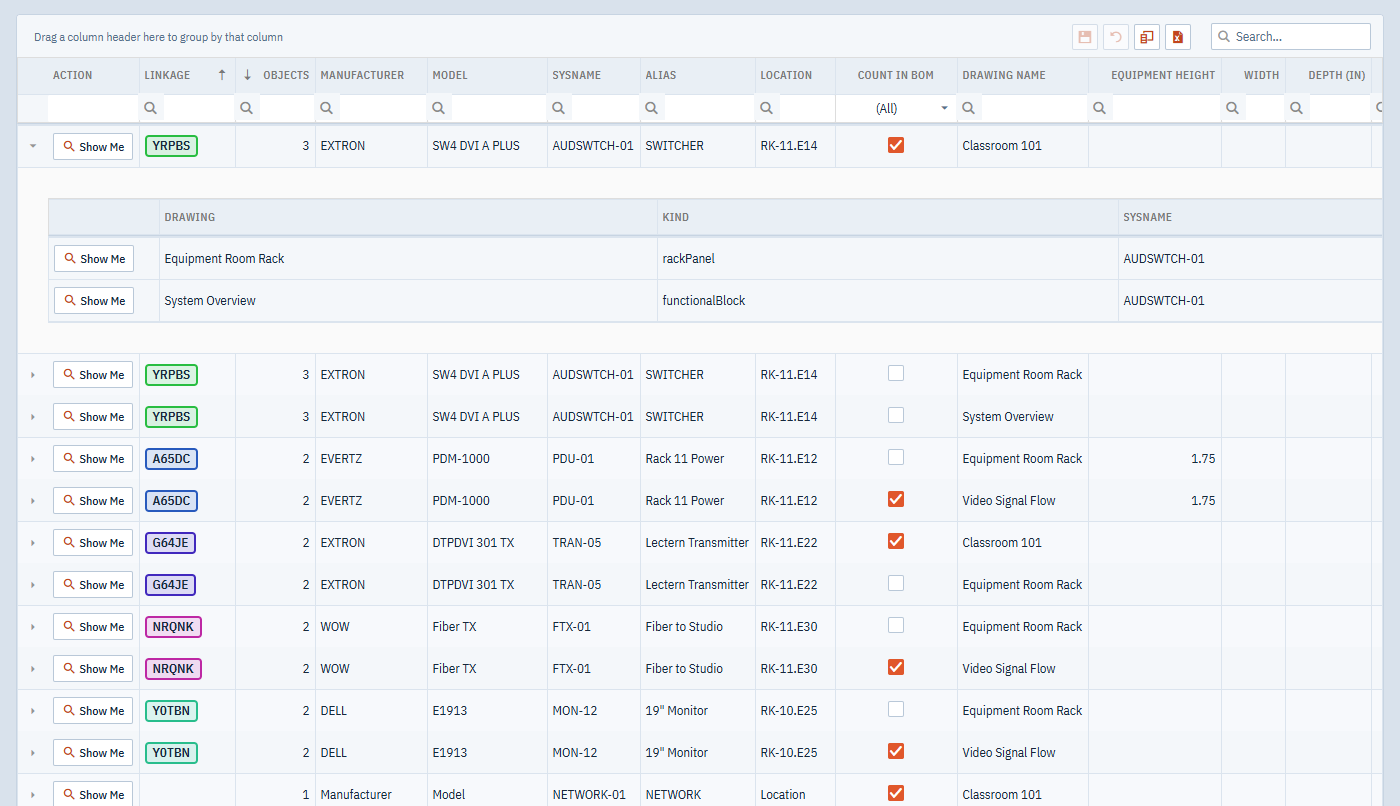Click Show Me for System Overview functionalBlock
1400x806 pixels.
pyautogui.click(x=94, y=300)
